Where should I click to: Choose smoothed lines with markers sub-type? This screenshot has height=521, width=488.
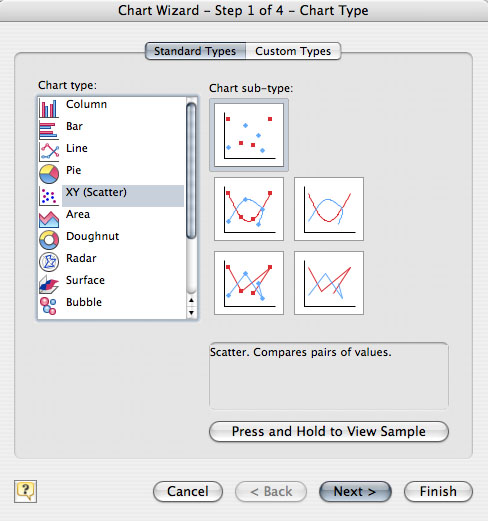coord(249,209)
